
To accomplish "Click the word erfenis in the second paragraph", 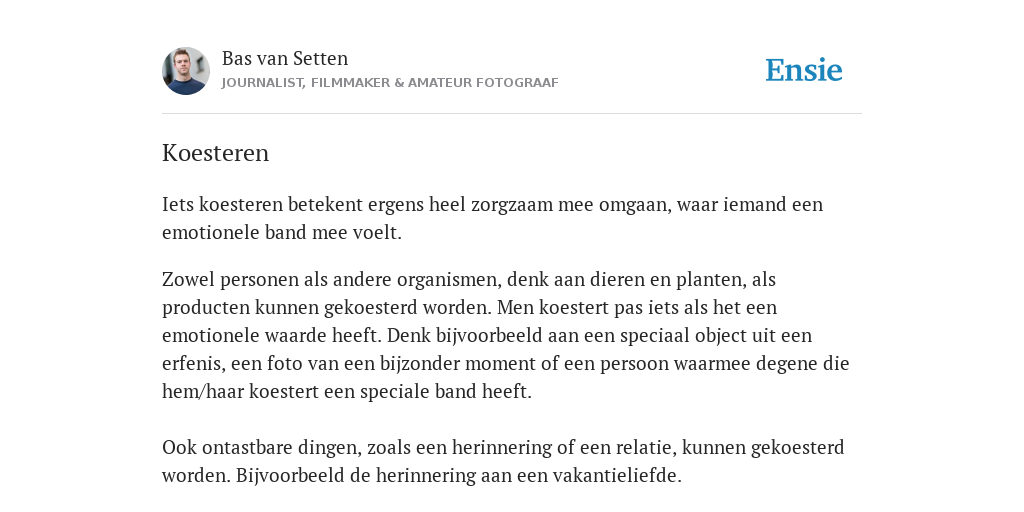I will (193, 364).
